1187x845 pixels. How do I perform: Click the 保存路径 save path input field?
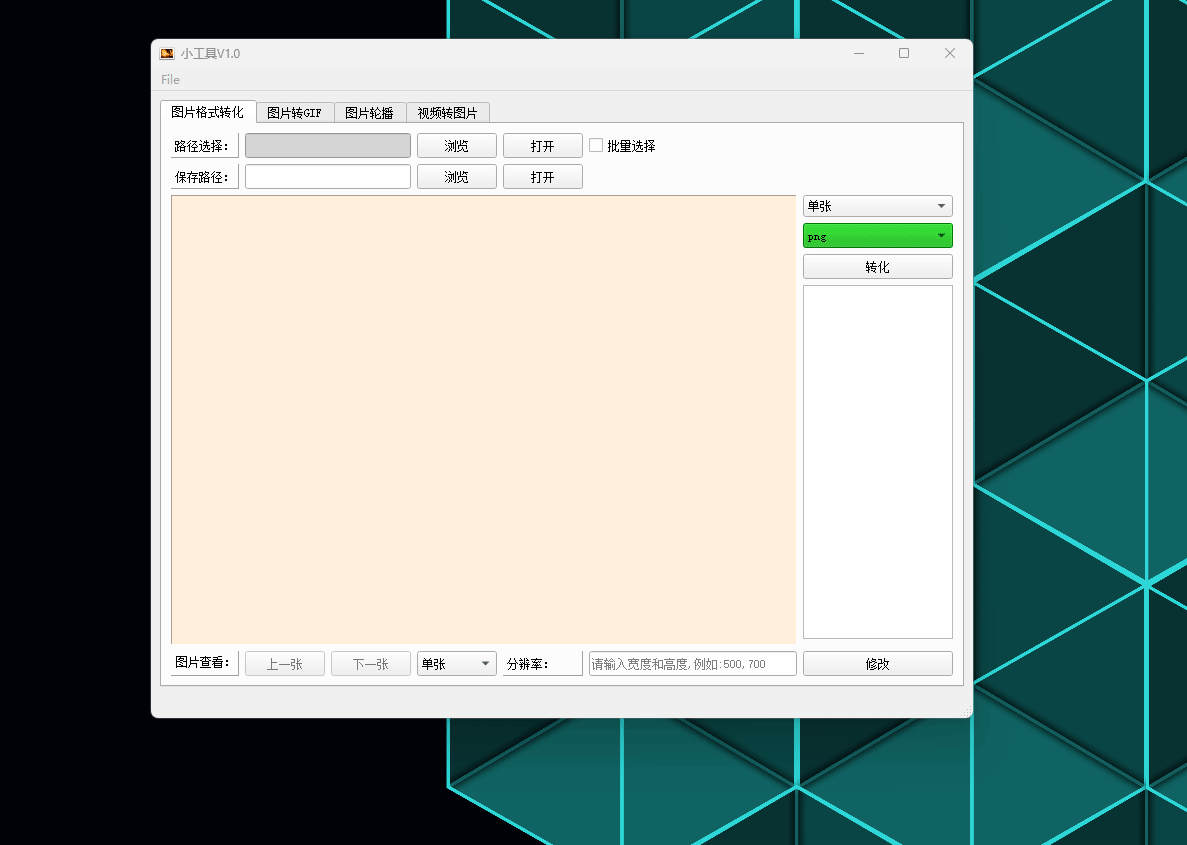click(327, 176)
